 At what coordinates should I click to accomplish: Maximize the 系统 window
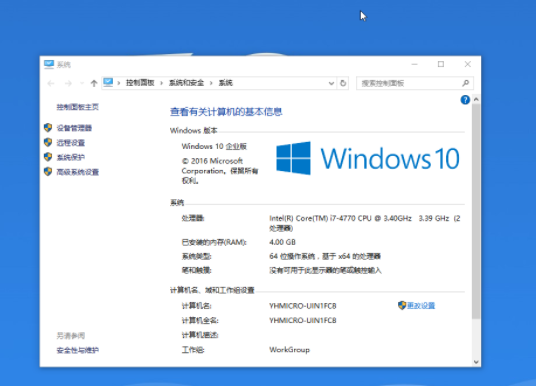pyautogui.click(x=441, y=64)
